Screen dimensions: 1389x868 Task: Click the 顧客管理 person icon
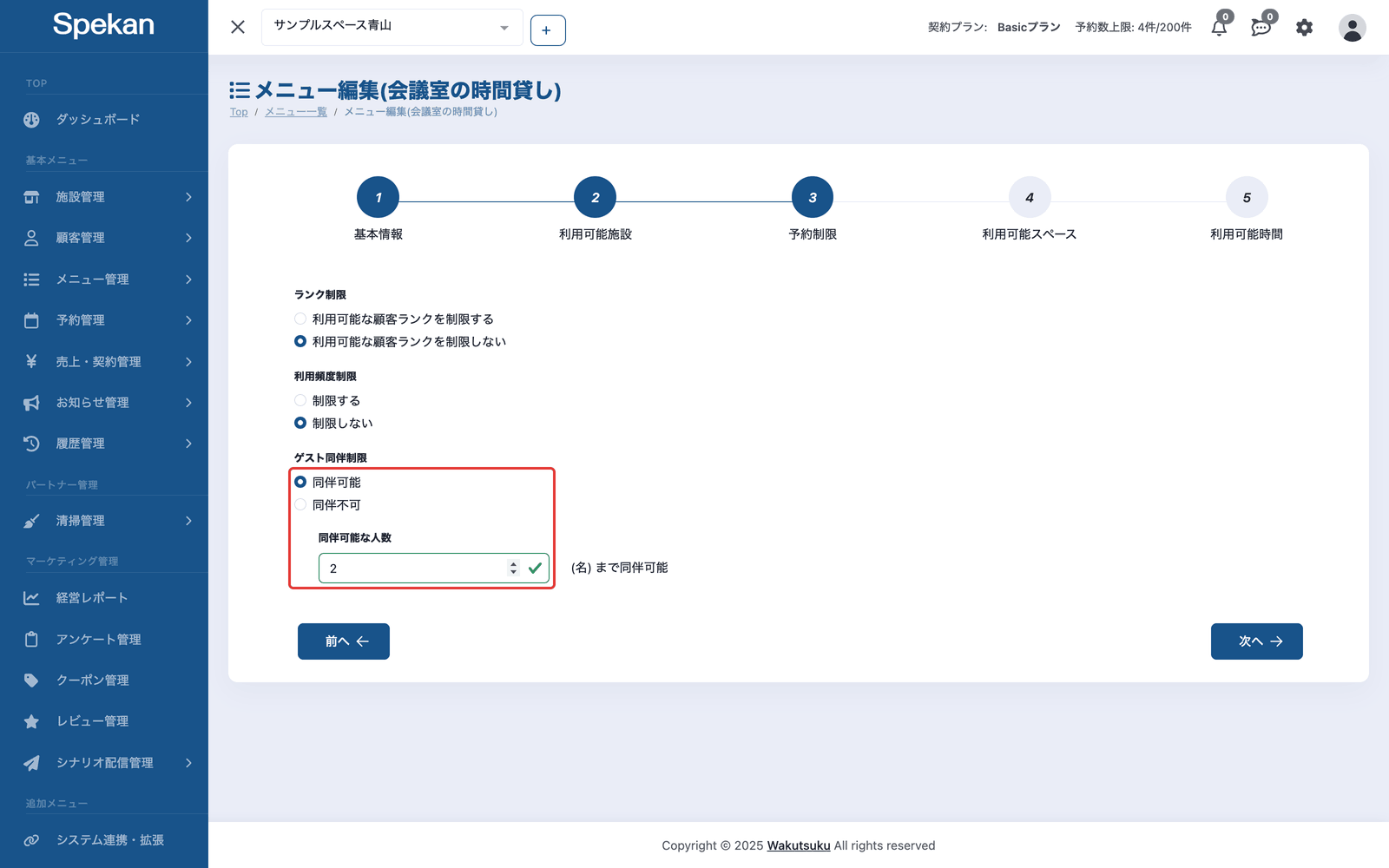coord(31,238)
